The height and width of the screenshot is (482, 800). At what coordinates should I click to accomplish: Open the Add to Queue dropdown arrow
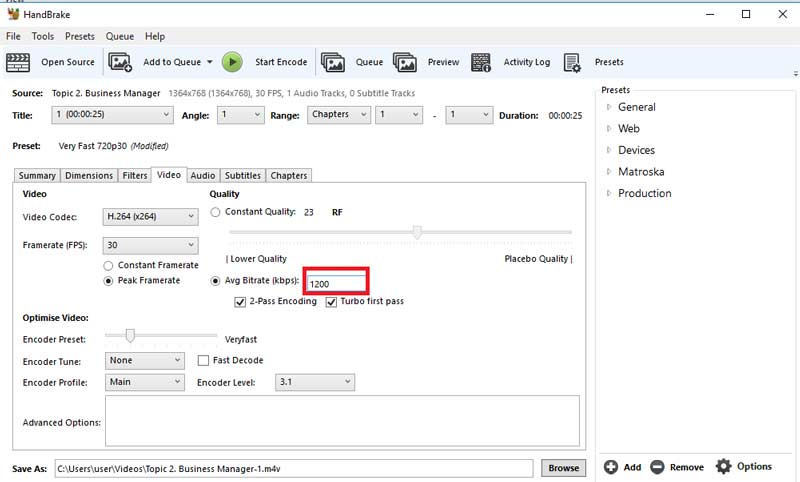click(x=210, y=62)
